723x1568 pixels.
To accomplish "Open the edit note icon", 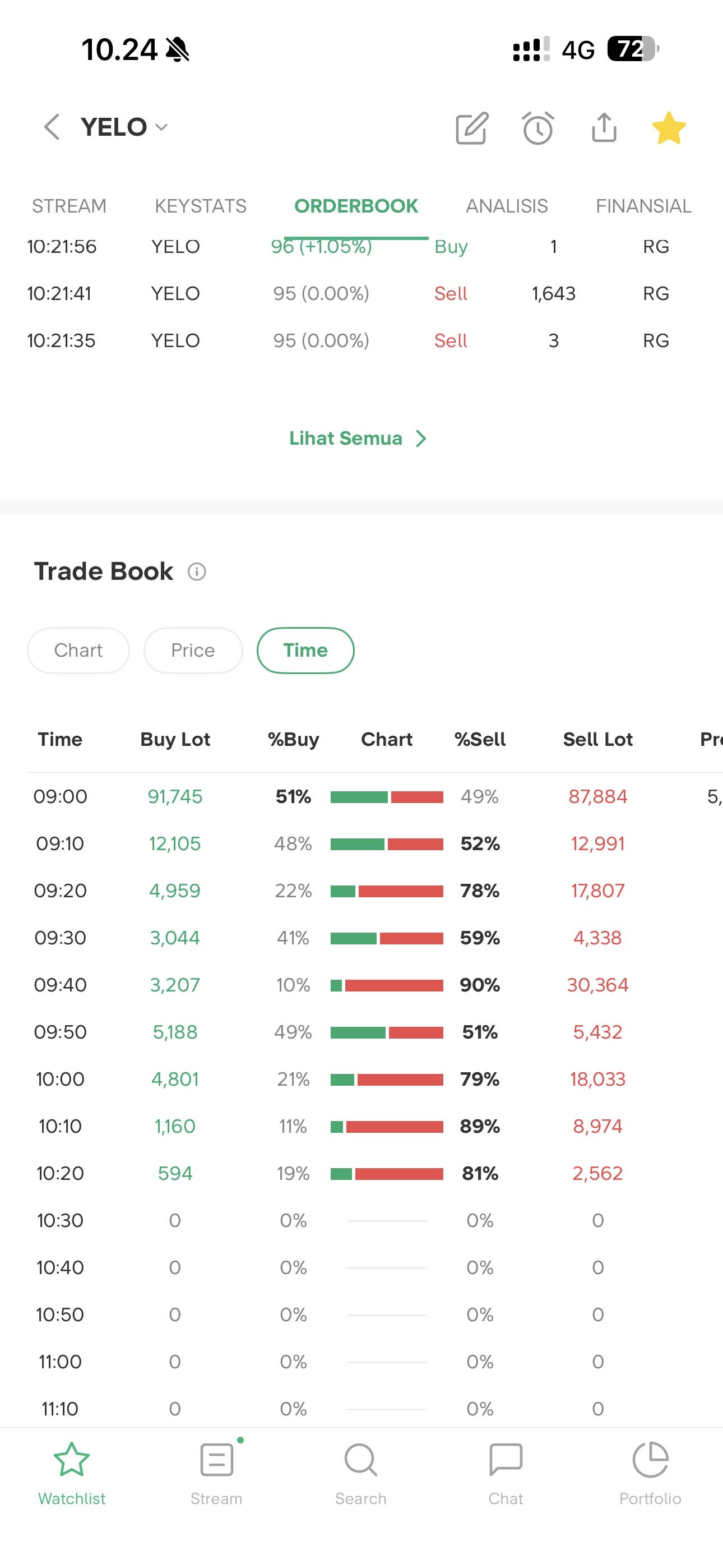I will (472, 128).
